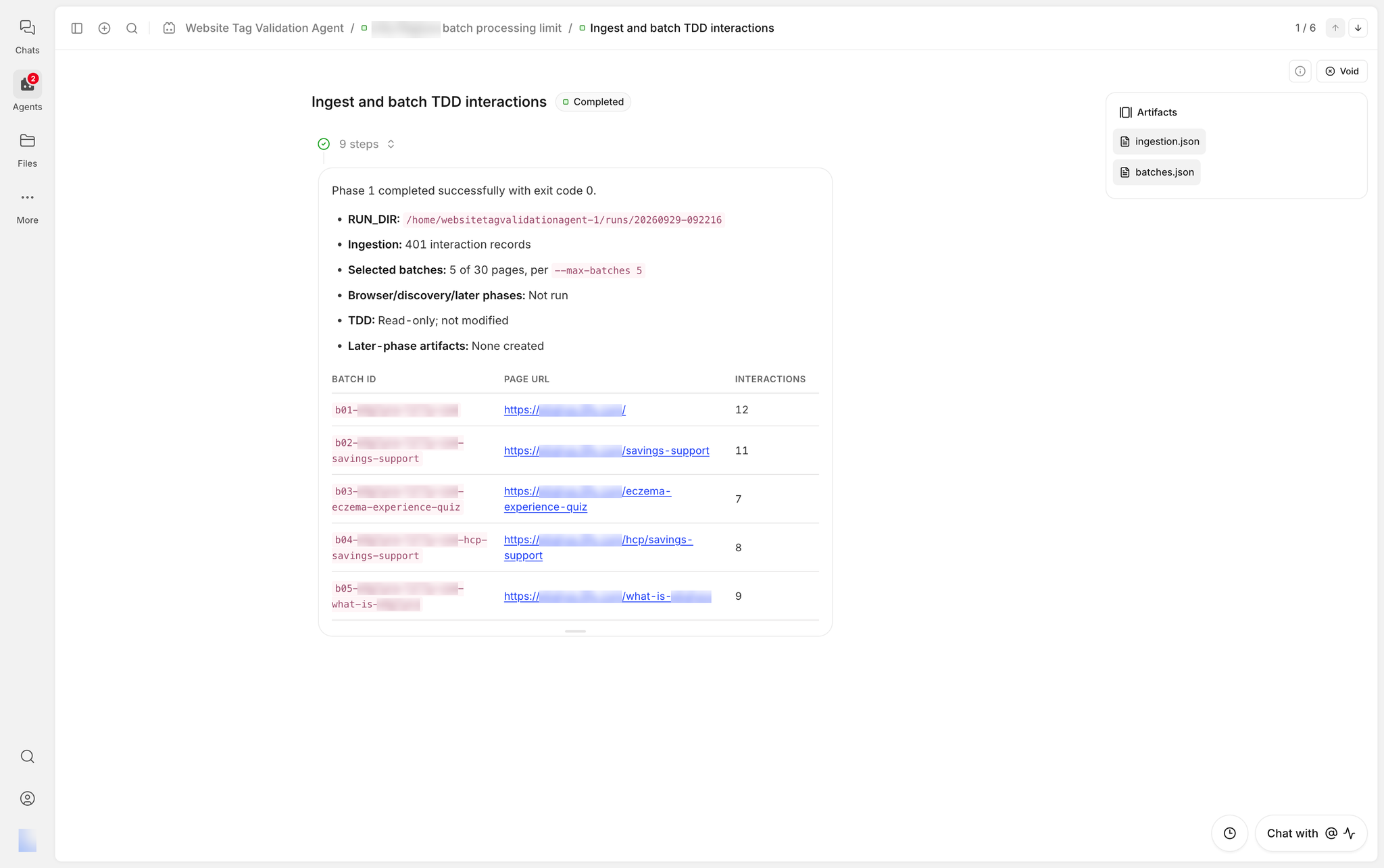
Task: Click the interactions value 12
Action: [x=741, y=410]
